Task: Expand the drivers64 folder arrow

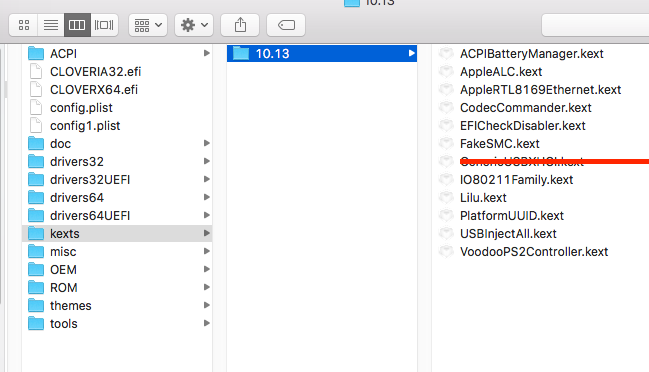Action: [x=206, y=197]
